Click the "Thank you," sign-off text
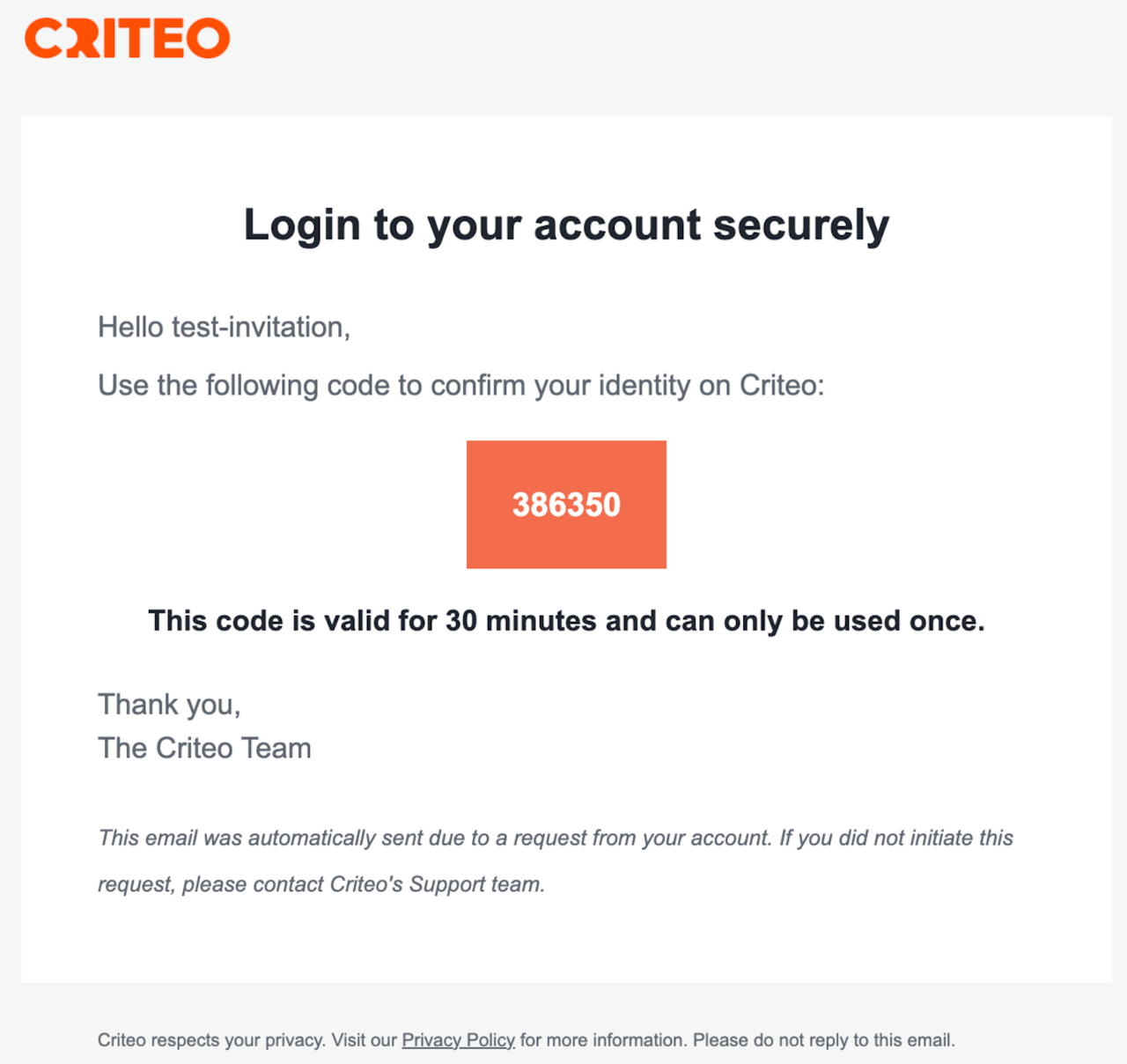The image size is (1127, 1064). (169, 705)
